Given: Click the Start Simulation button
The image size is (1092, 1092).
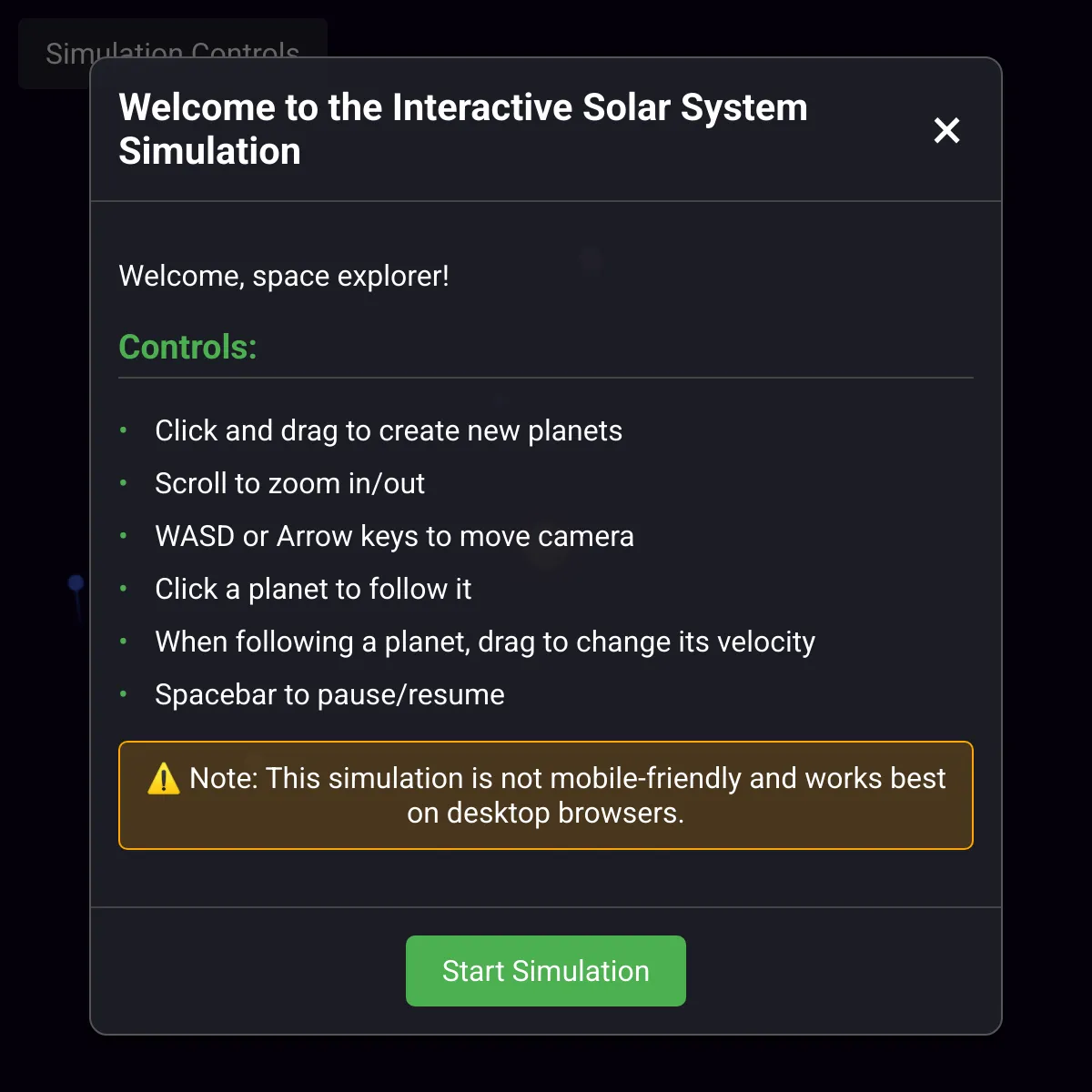Looking at the screenshot, I should tap(546, 971).
